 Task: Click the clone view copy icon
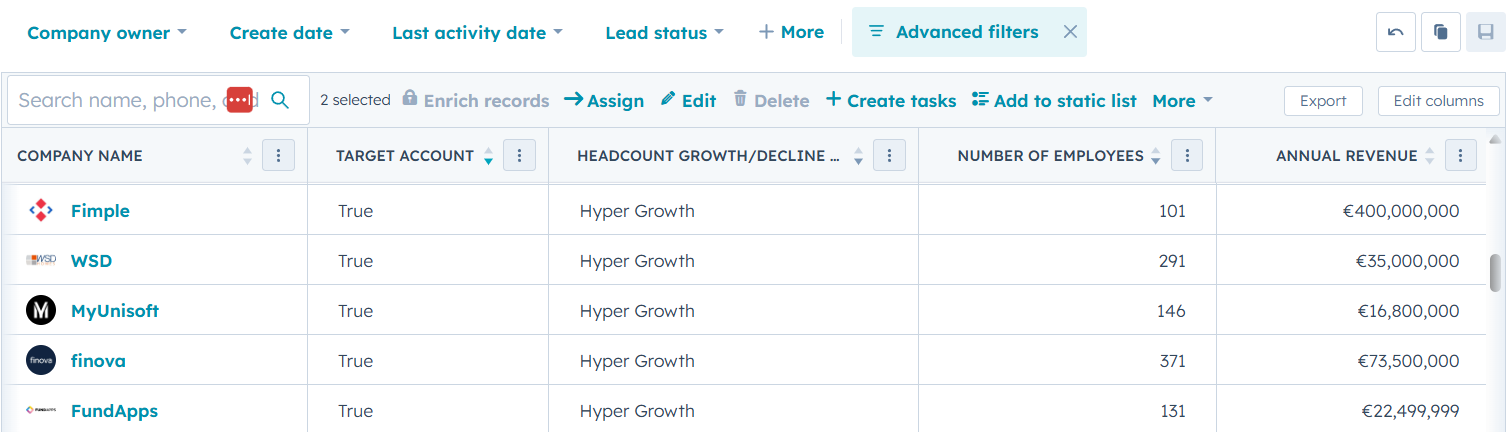[x=1441, y=32]
